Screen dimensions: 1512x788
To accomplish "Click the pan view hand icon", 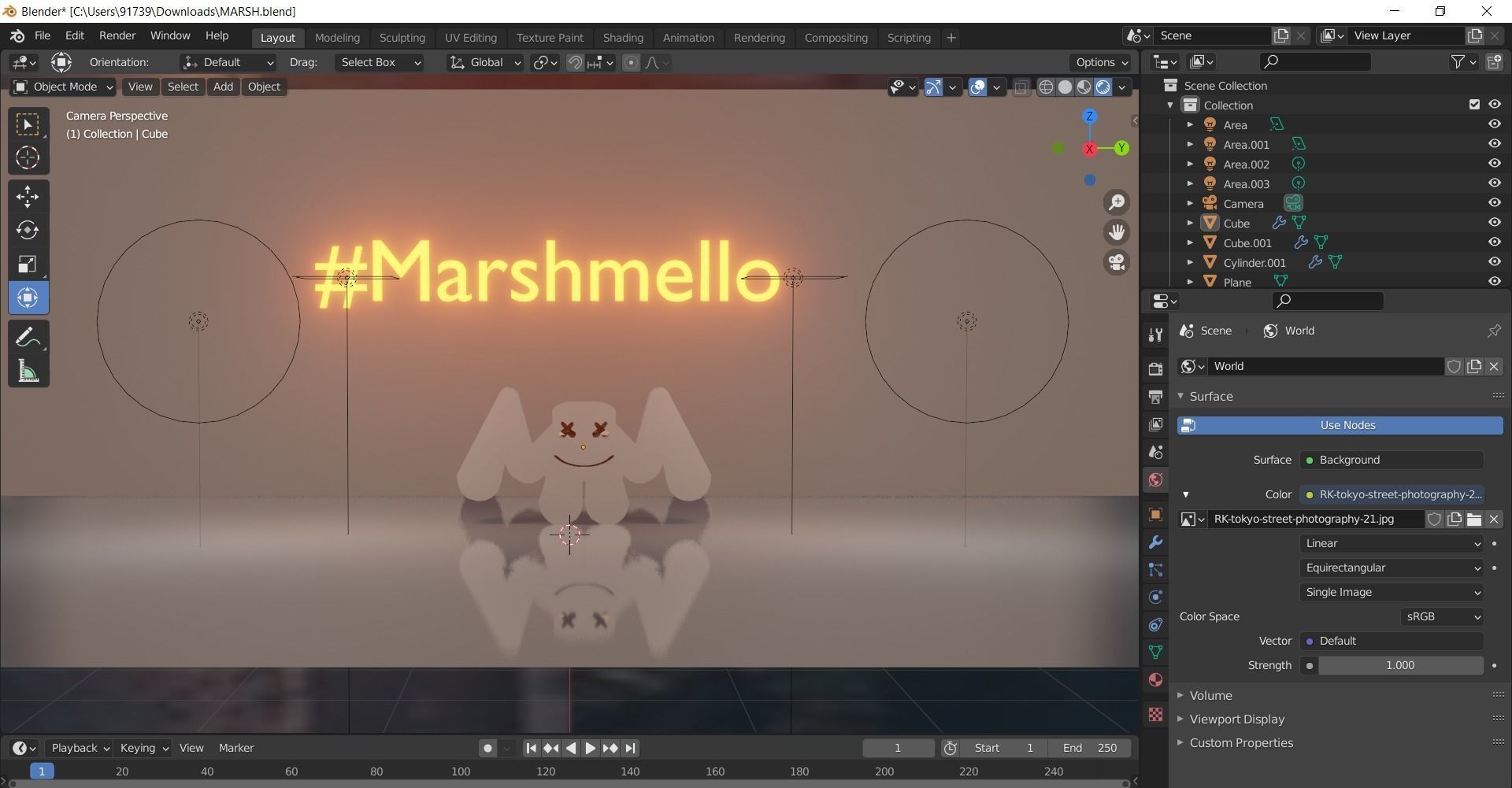I will tap(1117, 232).
